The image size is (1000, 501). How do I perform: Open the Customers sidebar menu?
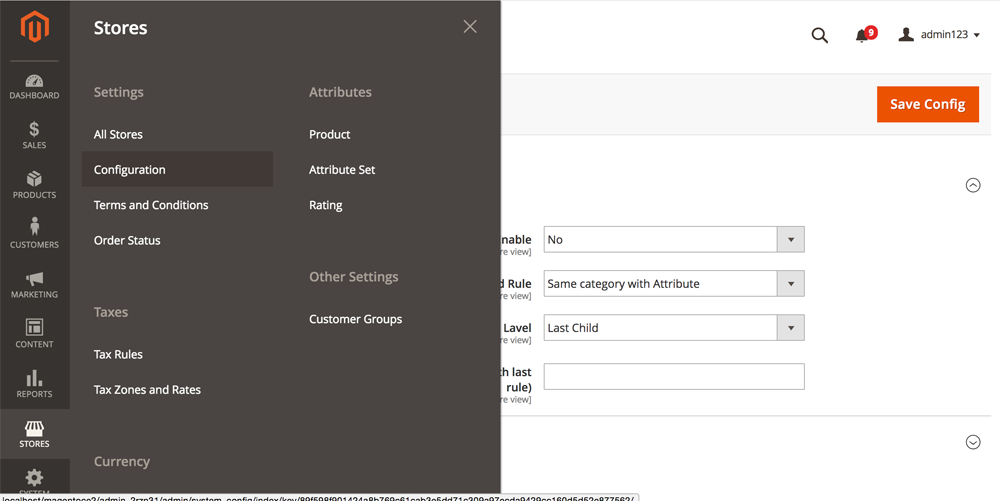pos(34,233)
